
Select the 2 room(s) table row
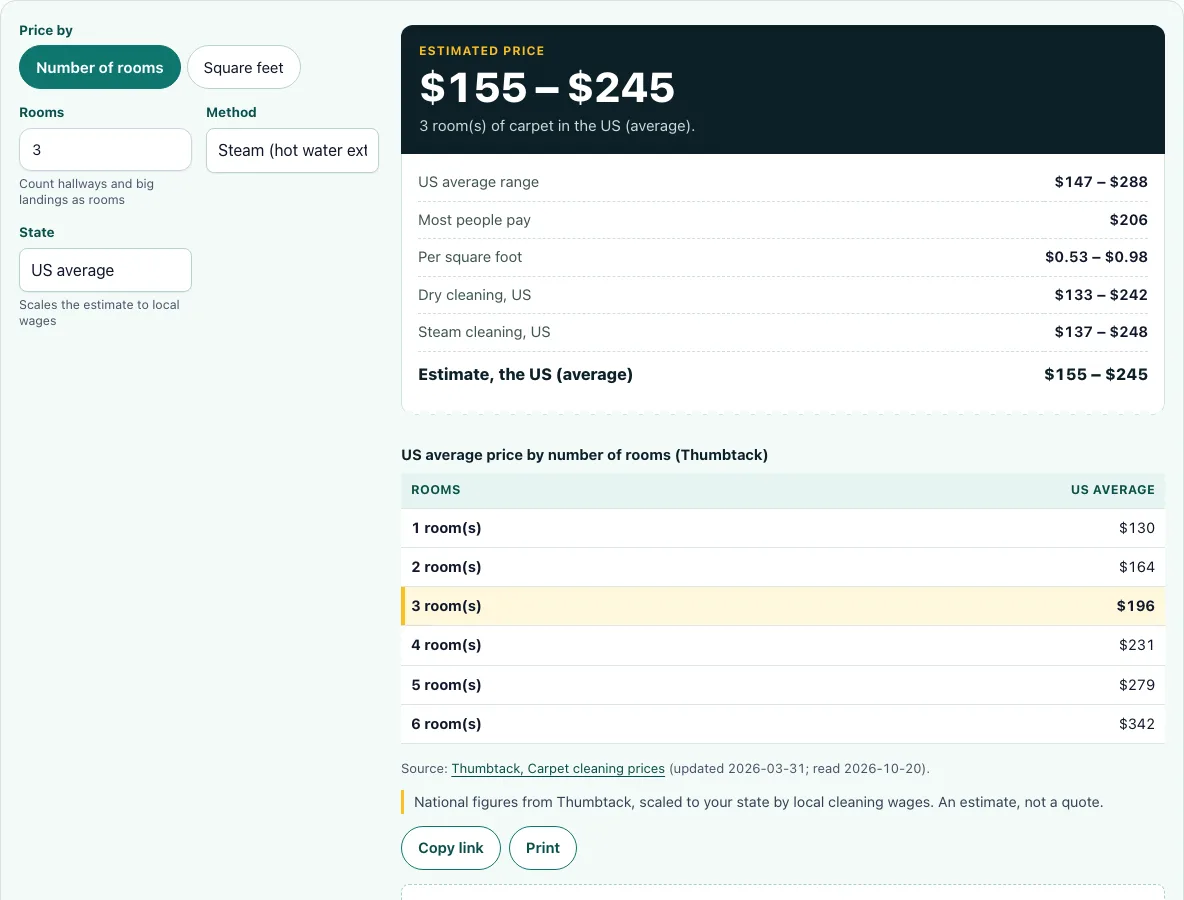point(783,567)
